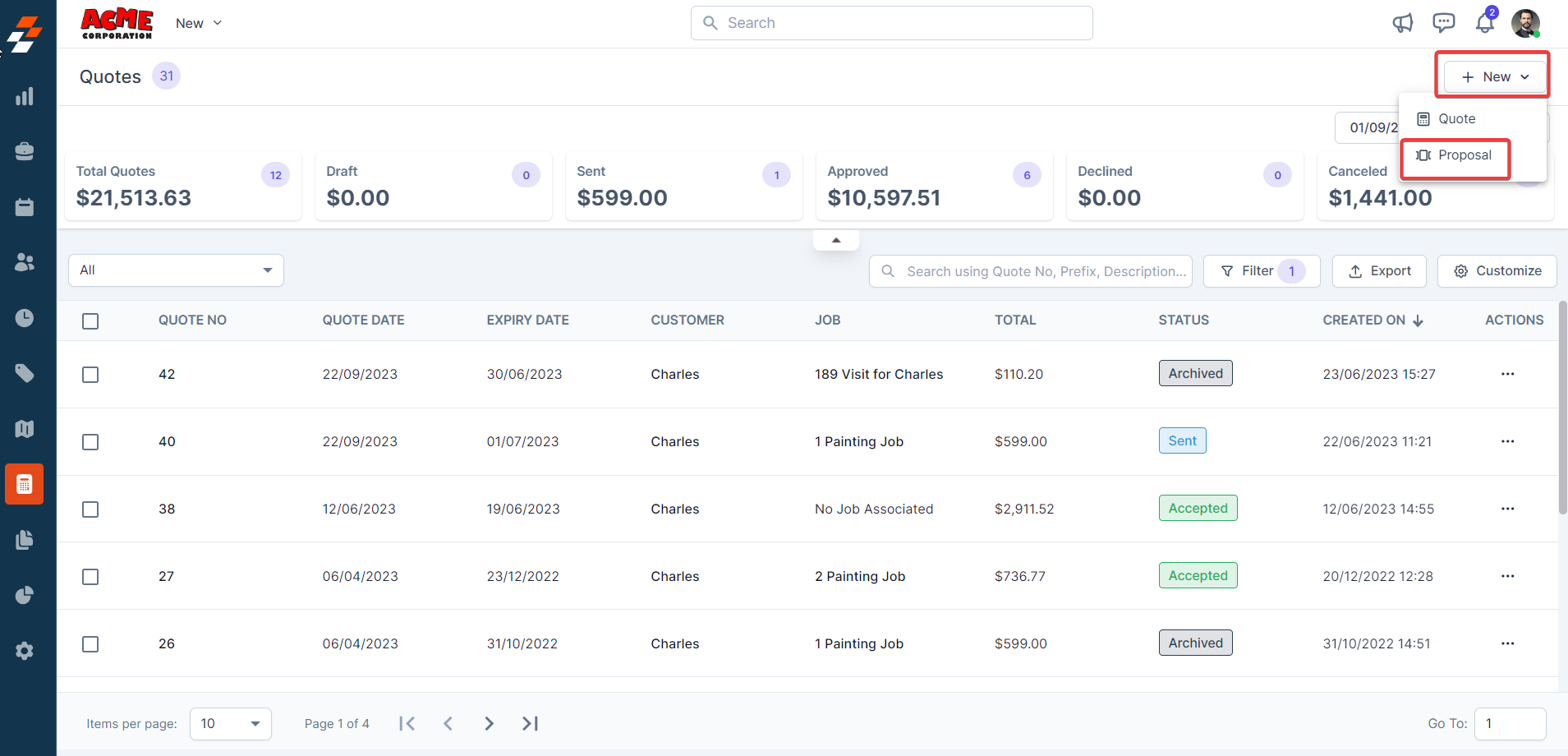Open the customers people sidebar icon
Screen dimensions: 1568x756
pyautogui.click(x=25, y=262)
